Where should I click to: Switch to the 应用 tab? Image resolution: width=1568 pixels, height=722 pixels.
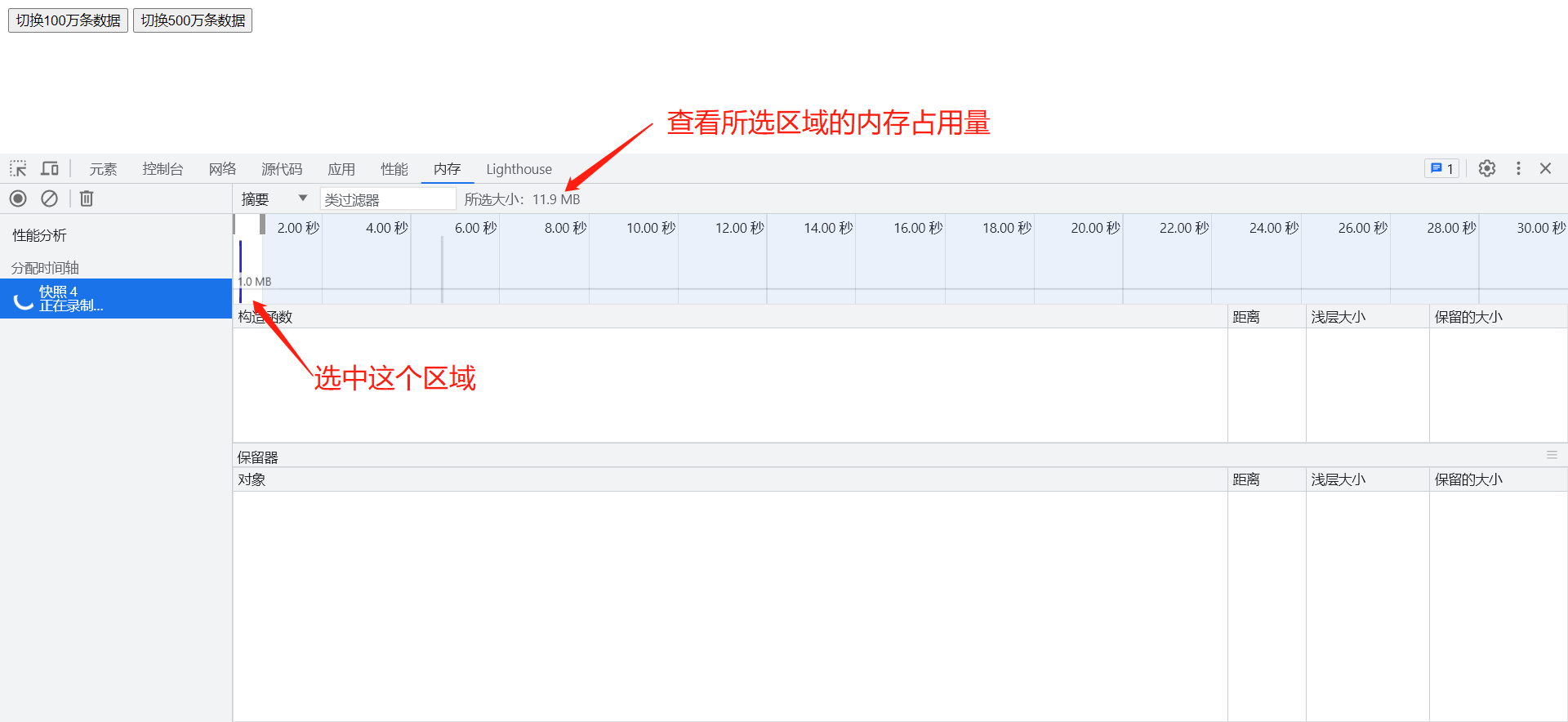coord(341,169)
